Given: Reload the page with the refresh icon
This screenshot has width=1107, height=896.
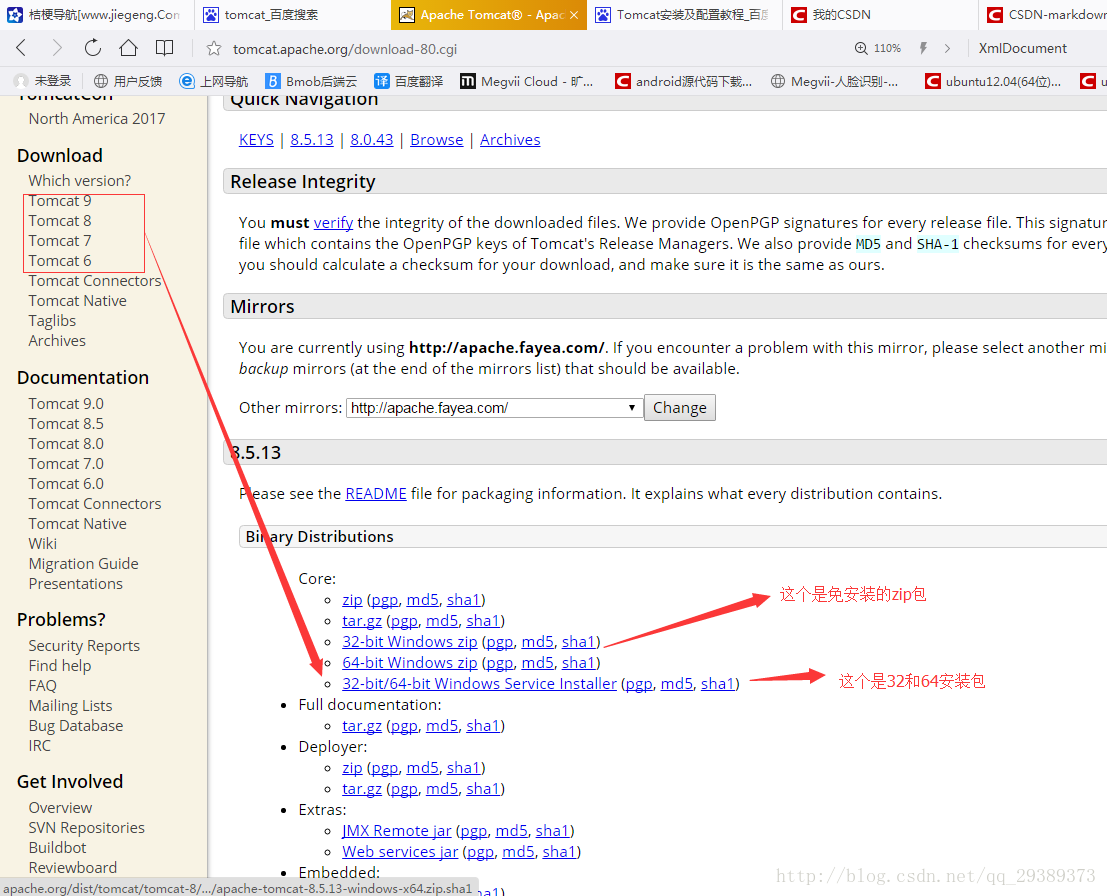Looking at the screenshot, I should click(92, 48).
